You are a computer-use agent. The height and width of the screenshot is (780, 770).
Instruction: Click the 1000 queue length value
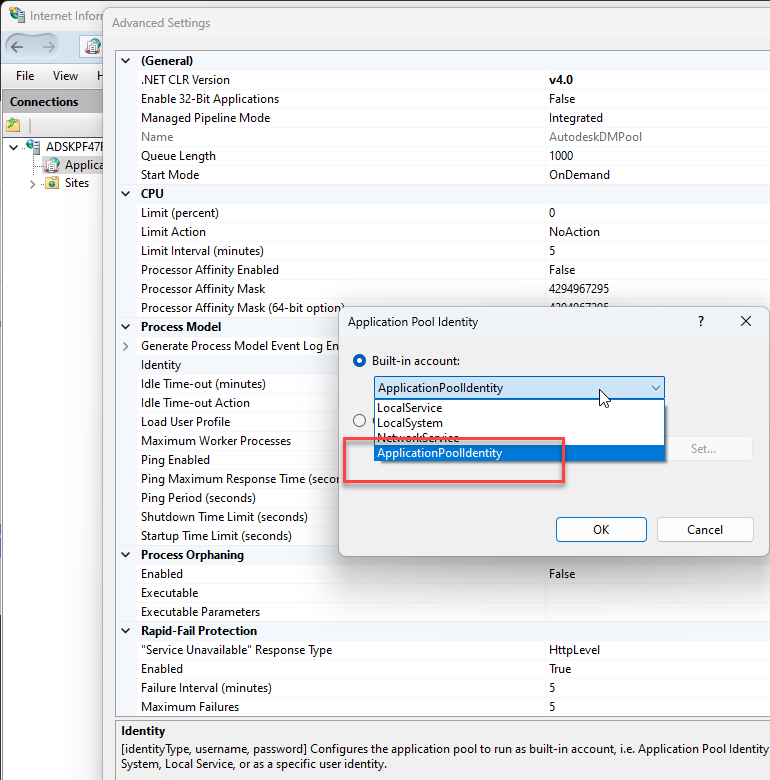(657, 156)
